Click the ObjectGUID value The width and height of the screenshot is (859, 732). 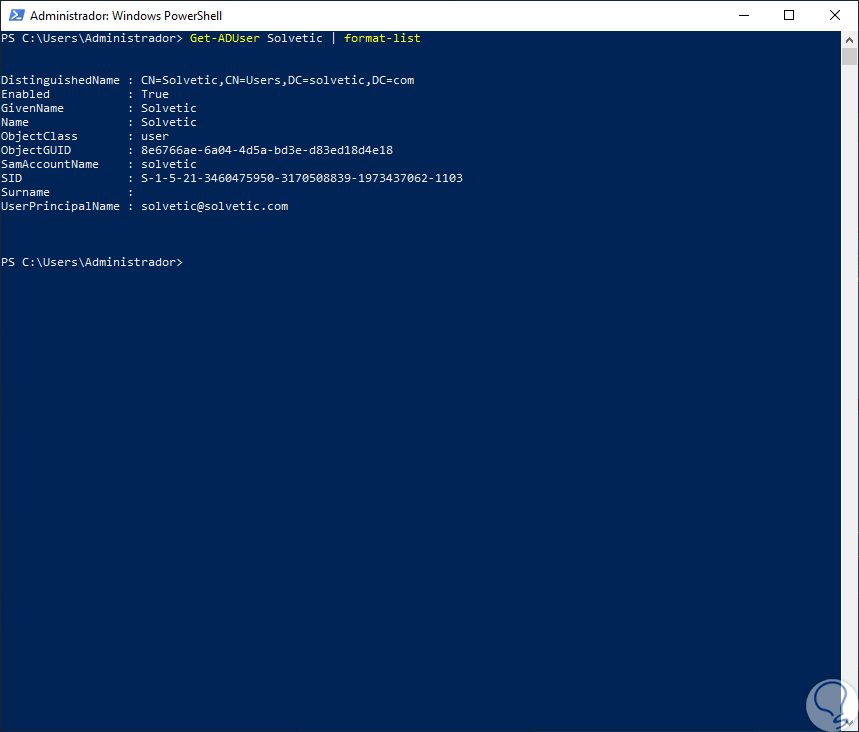tap(266, 150)
